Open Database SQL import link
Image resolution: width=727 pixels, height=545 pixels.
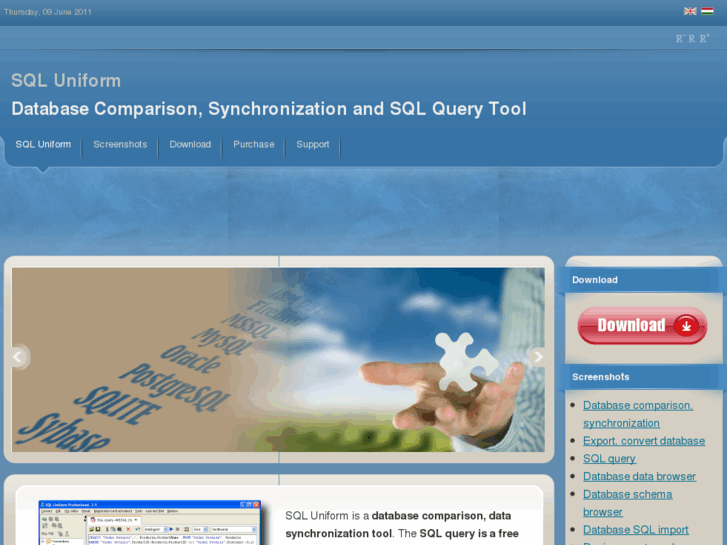635,530
